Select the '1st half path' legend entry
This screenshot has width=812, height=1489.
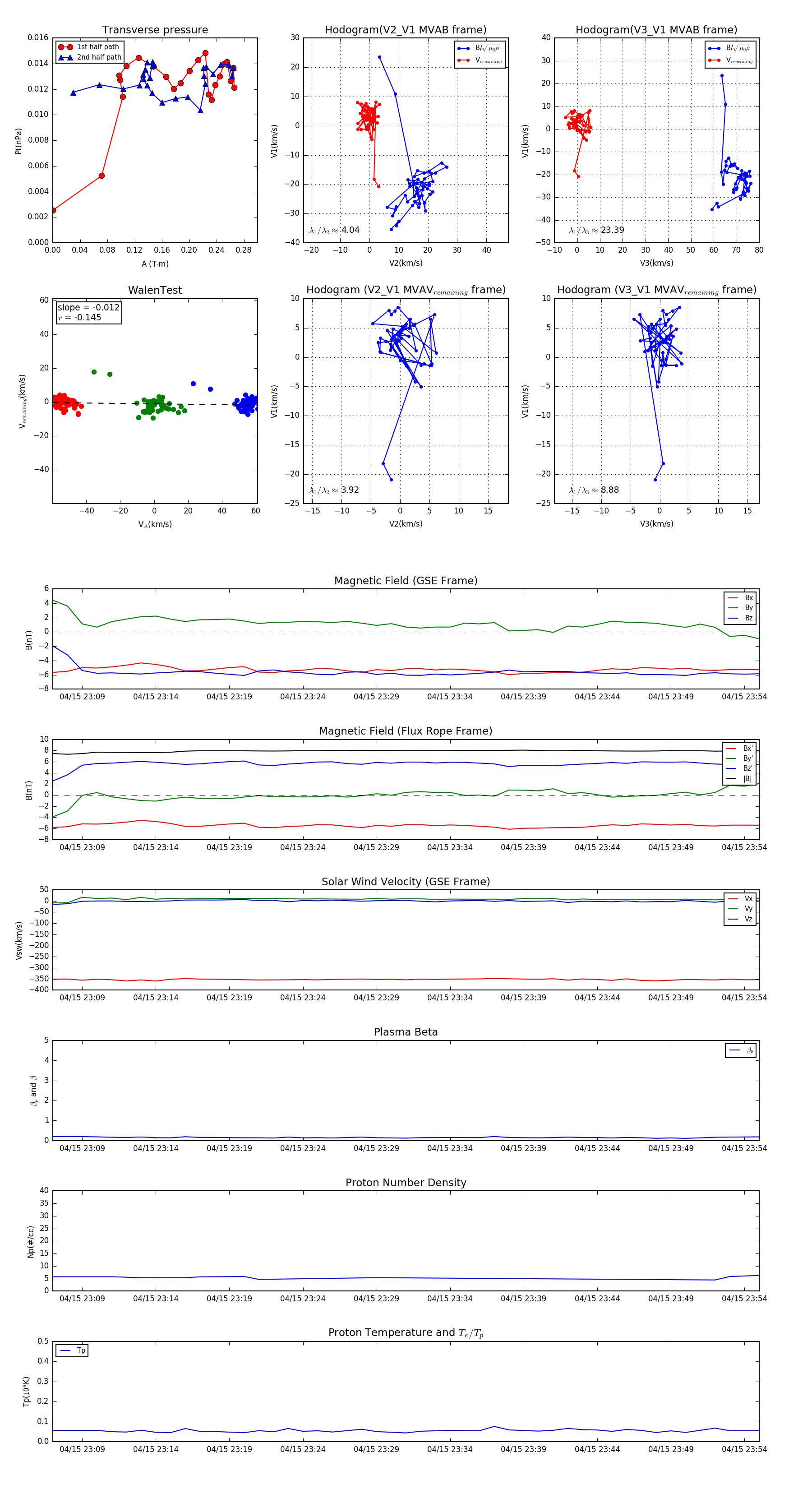(x=90, y=47)
